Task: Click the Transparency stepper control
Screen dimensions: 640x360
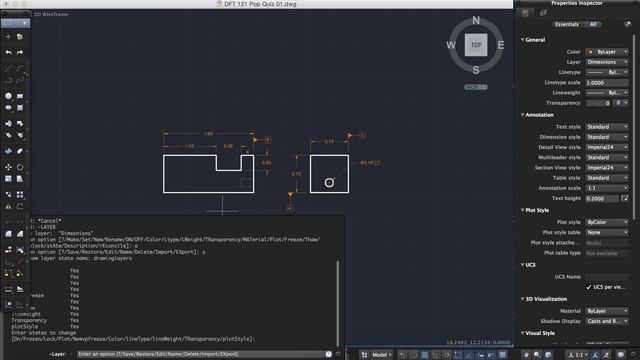Action: (622, 103)
